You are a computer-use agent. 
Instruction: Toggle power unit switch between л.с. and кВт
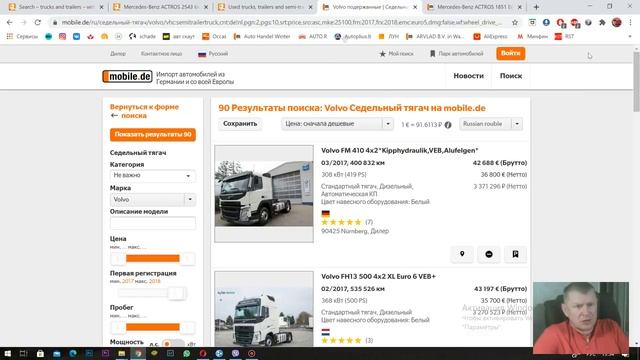[x=173, y=344]
